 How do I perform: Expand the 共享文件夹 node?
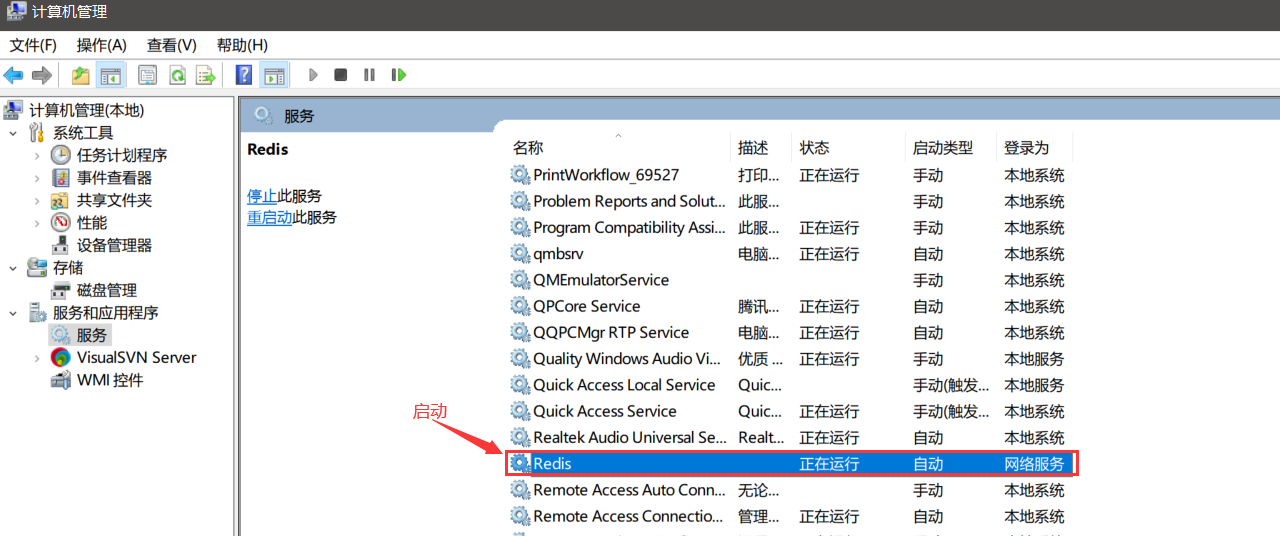tap(37, 200)
